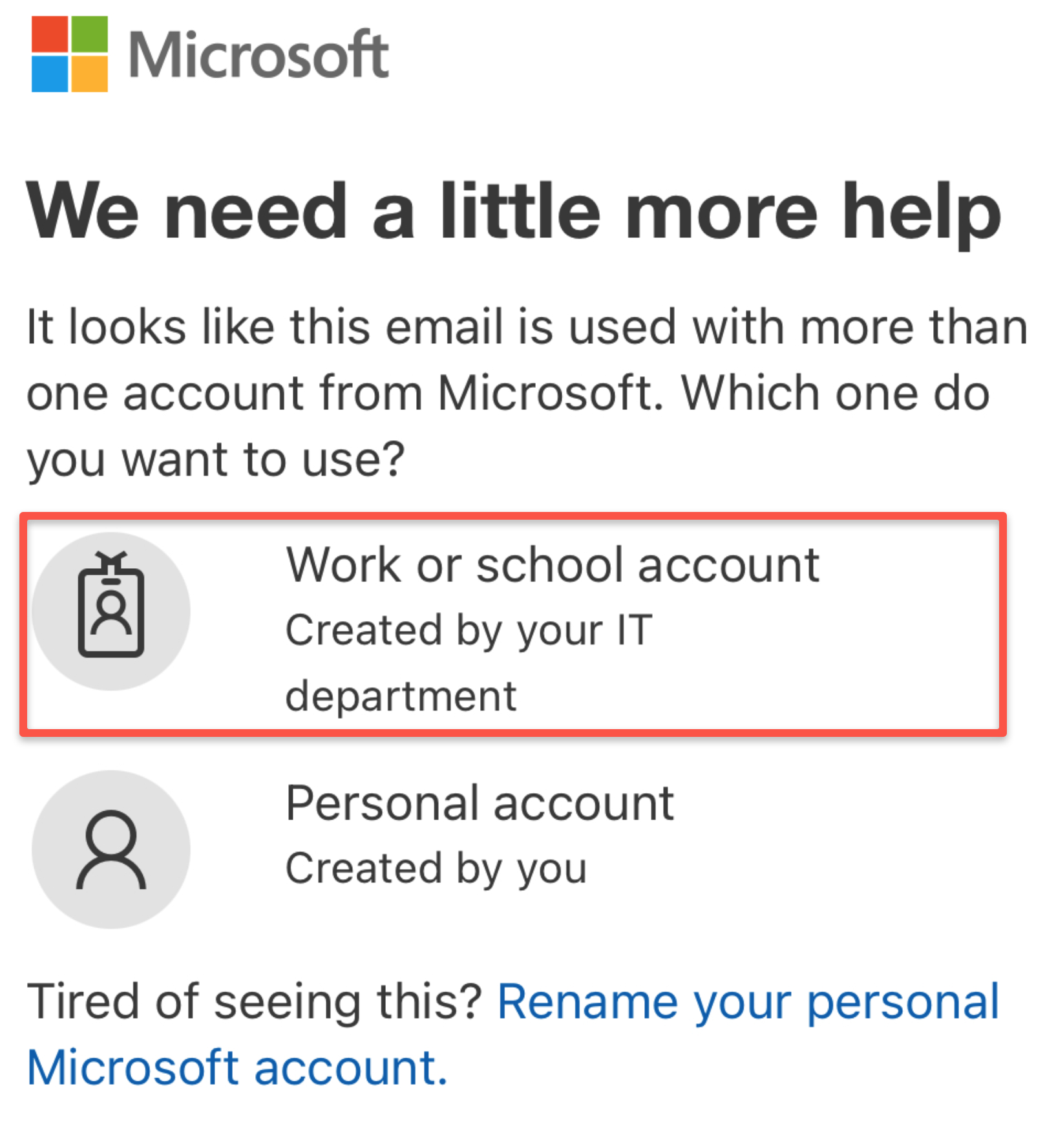This screenshot has height=1148, width=1056.
Task: Click the "you want to use?" text line
Action: coord(216,459)
